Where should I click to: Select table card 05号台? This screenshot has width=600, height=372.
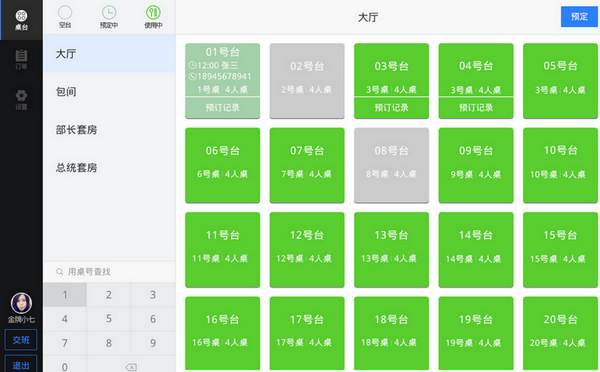(560, 81)
